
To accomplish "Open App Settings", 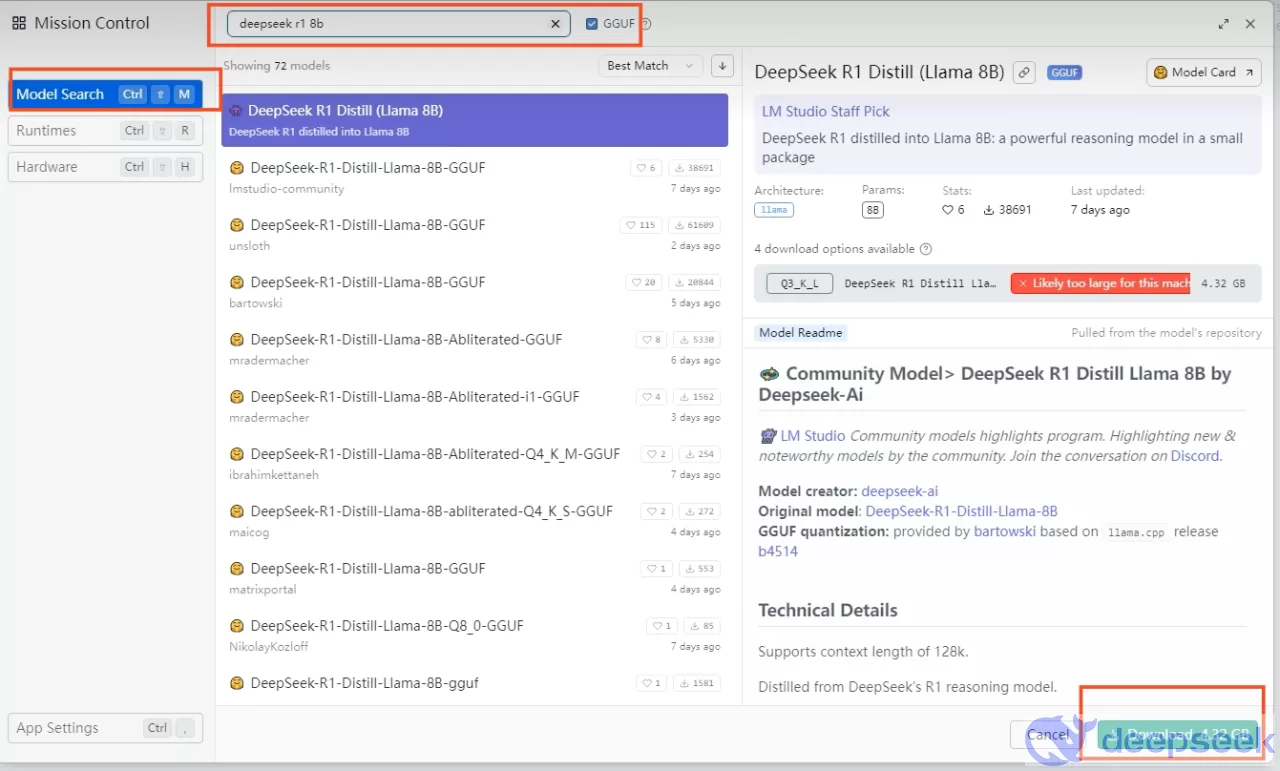I will point(105,728).
